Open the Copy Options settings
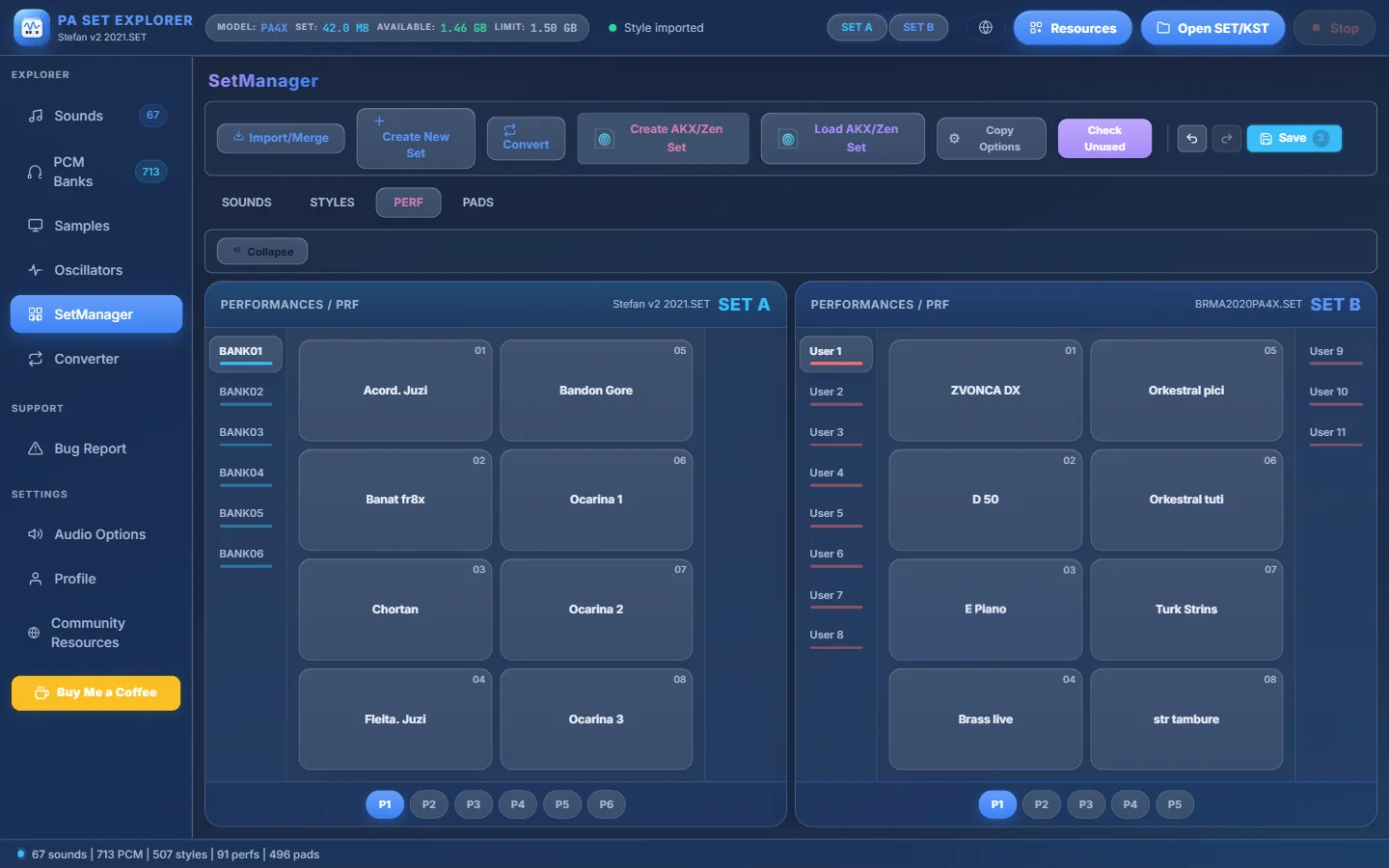Screen dimensions: 1389x868 coord(992,139)
